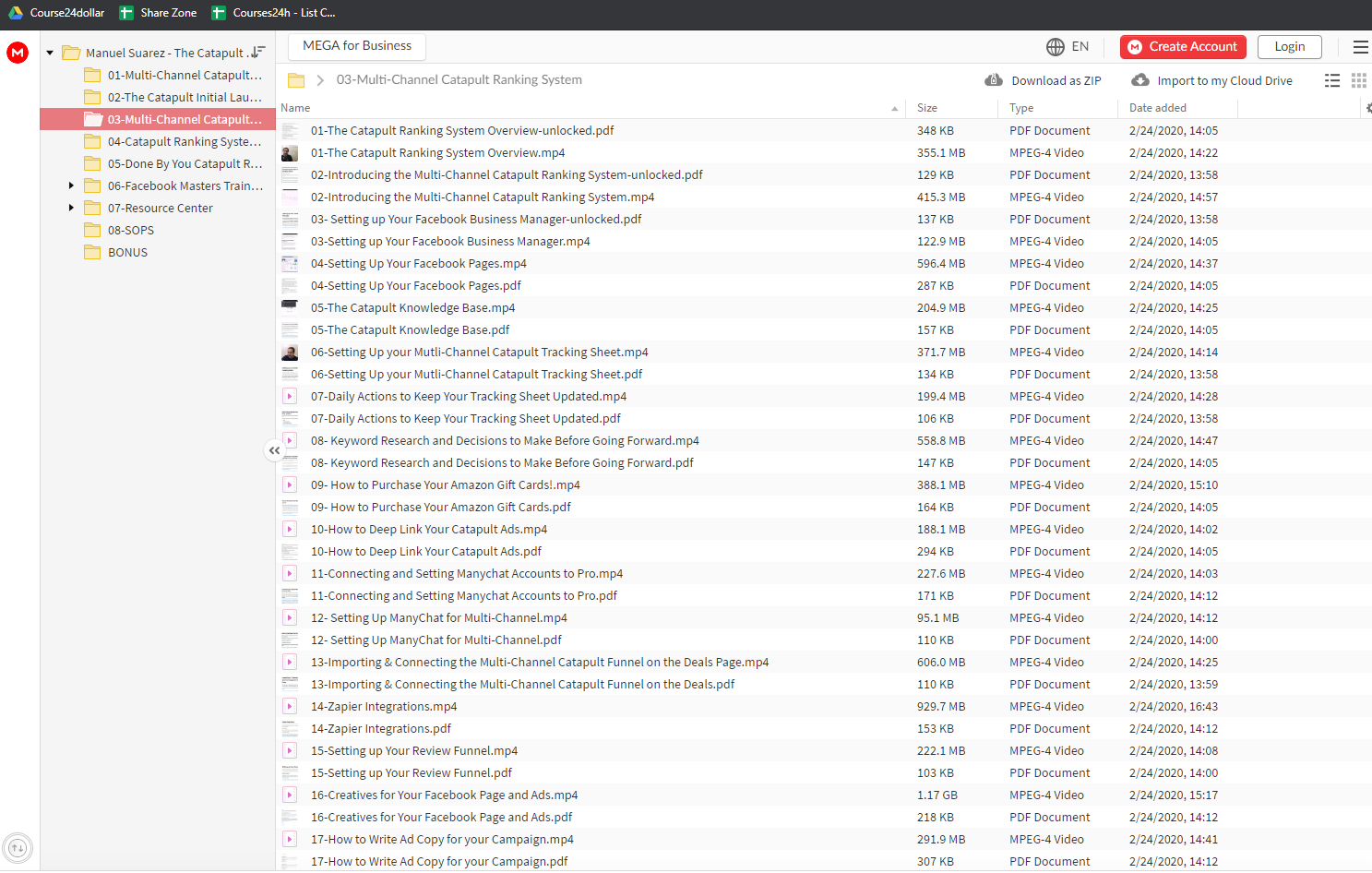Viewport: 1372px width, 873px height.
Task: Select the highlighted 03-Multi-Channel Catapult tree folder
Action: coord(158,120)
